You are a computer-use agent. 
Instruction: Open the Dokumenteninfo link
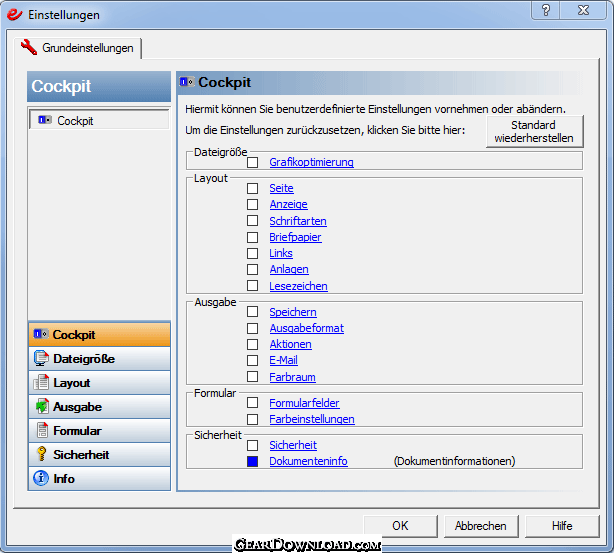pos(309,461)
